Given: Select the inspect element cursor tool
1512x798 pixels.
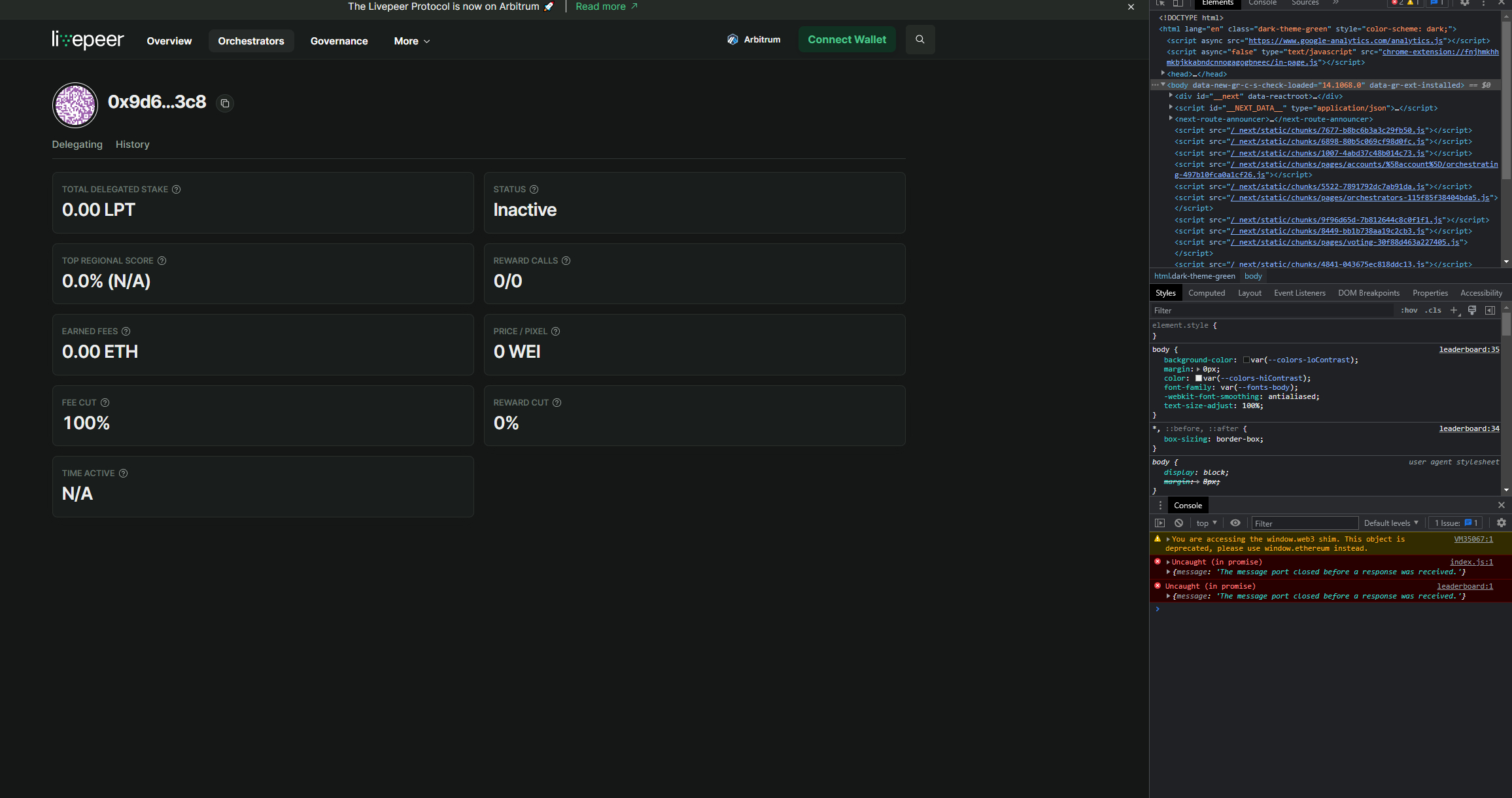Looking at the screenshot, I should tap(1160, 3).
